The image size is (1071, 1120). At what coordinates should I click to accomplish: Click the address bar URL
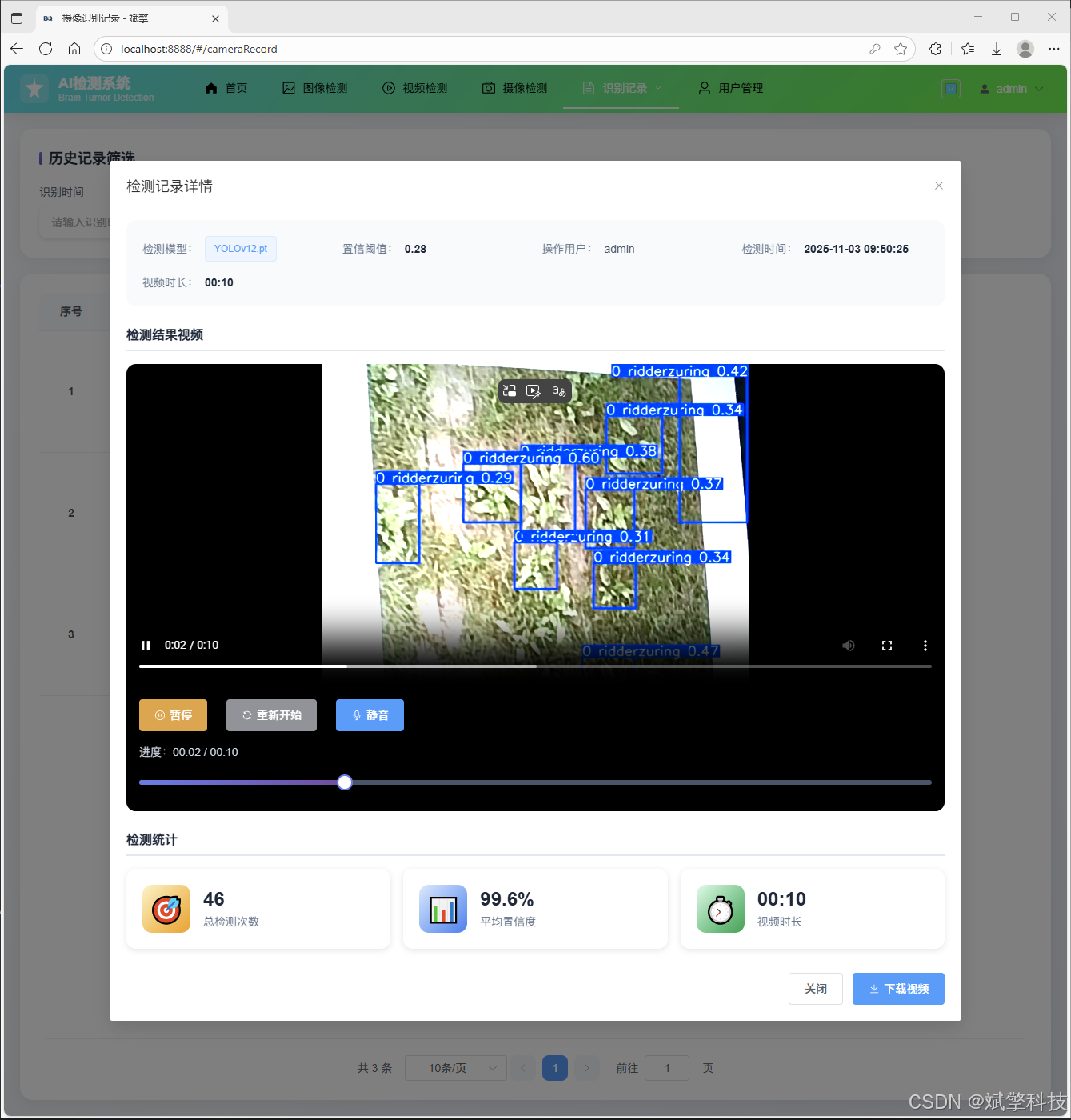[x=199, y=49]
